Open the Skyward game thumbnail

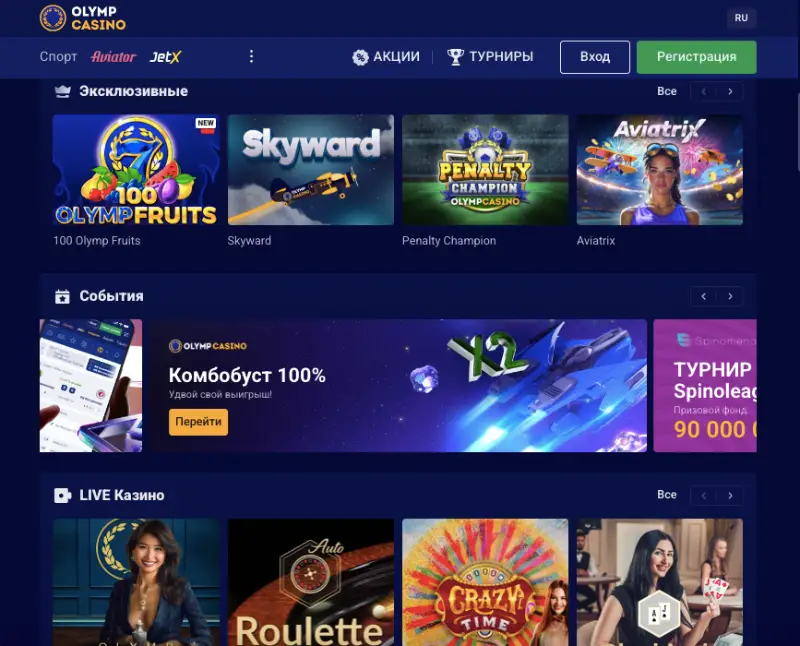(x=311, y=170)
